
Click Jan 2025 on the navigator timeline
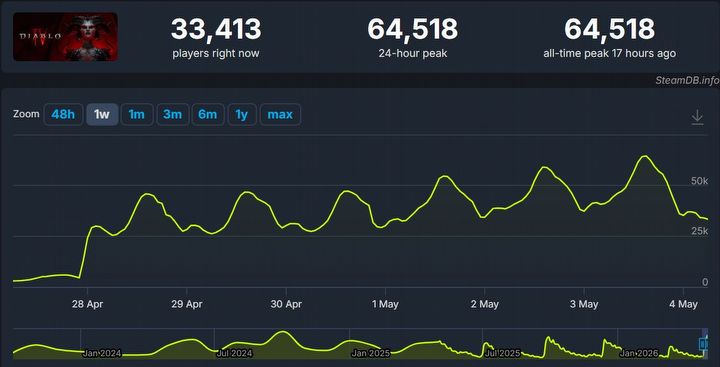pyautogui.click(x=370, y=353)
